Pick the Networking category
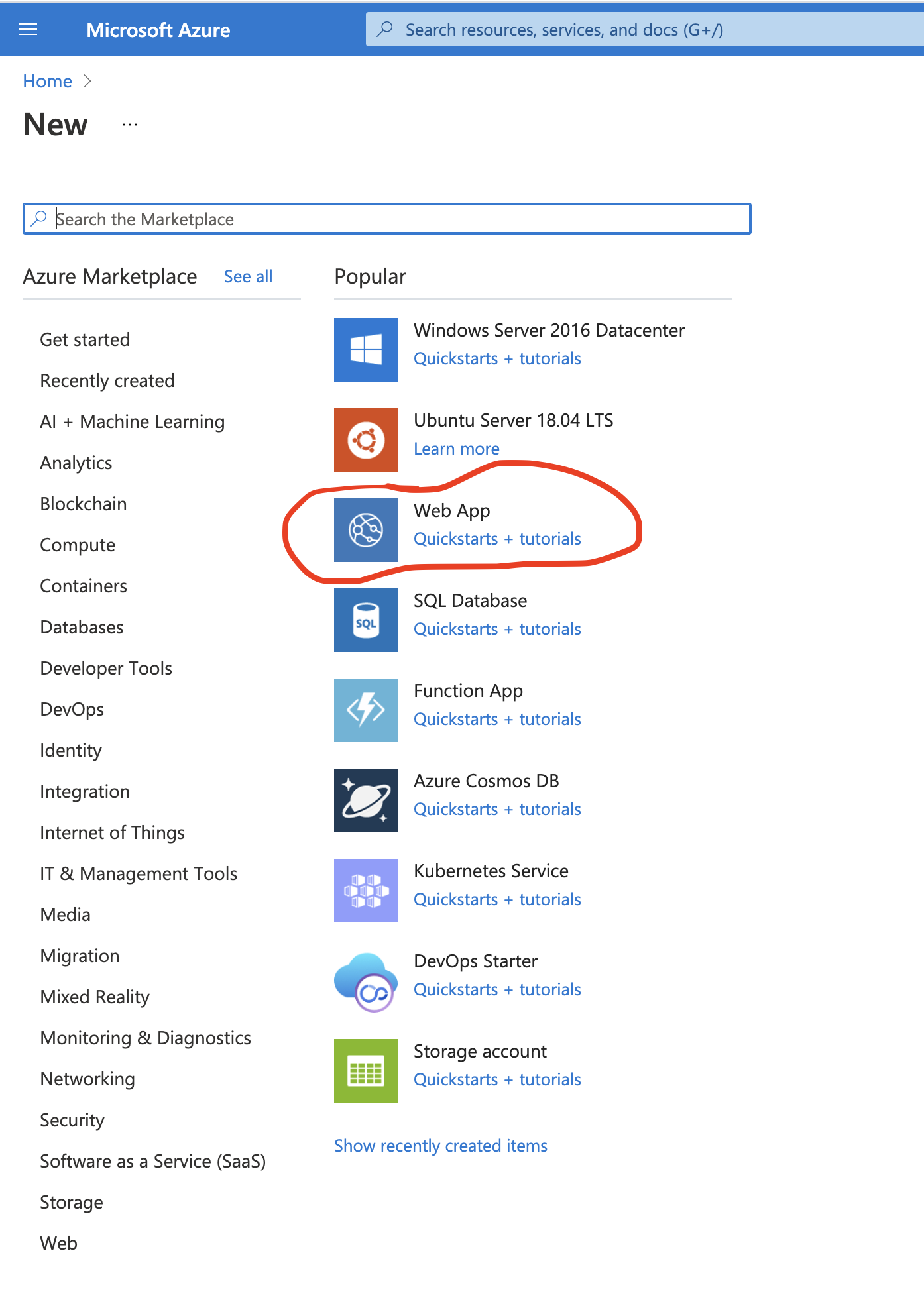 coord(87,1079)
